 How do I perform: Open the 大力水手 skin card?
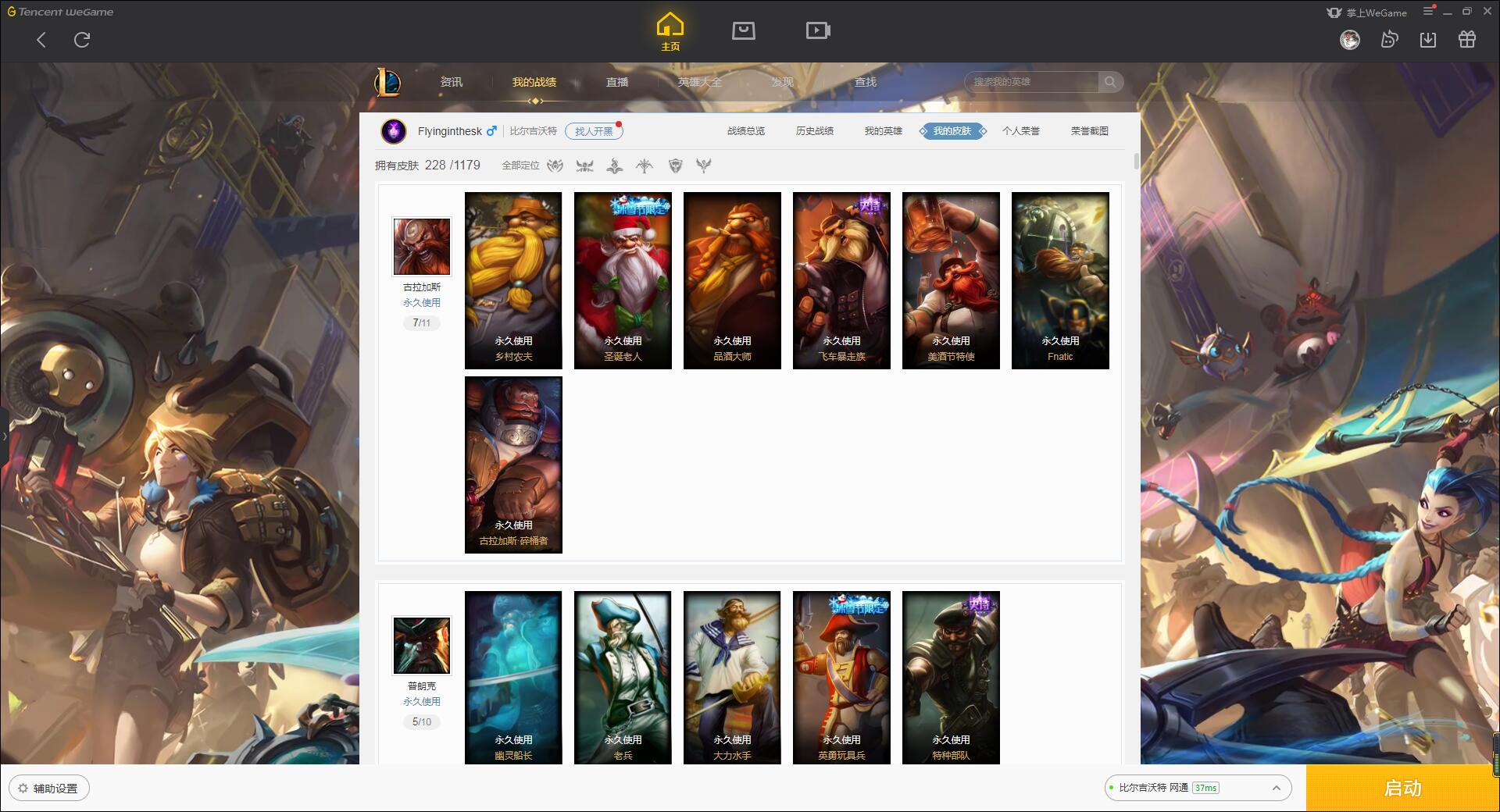click(x=732, y=677)
